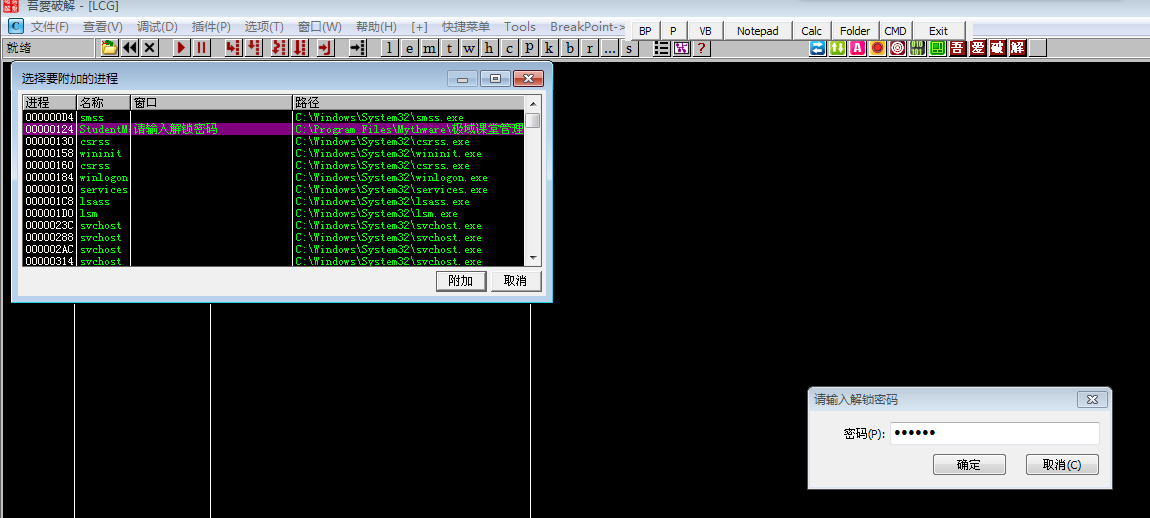Open Run trace with '...' button
Image resolution: width=1150 pixels, height=518 pixels.
(609, 48)
